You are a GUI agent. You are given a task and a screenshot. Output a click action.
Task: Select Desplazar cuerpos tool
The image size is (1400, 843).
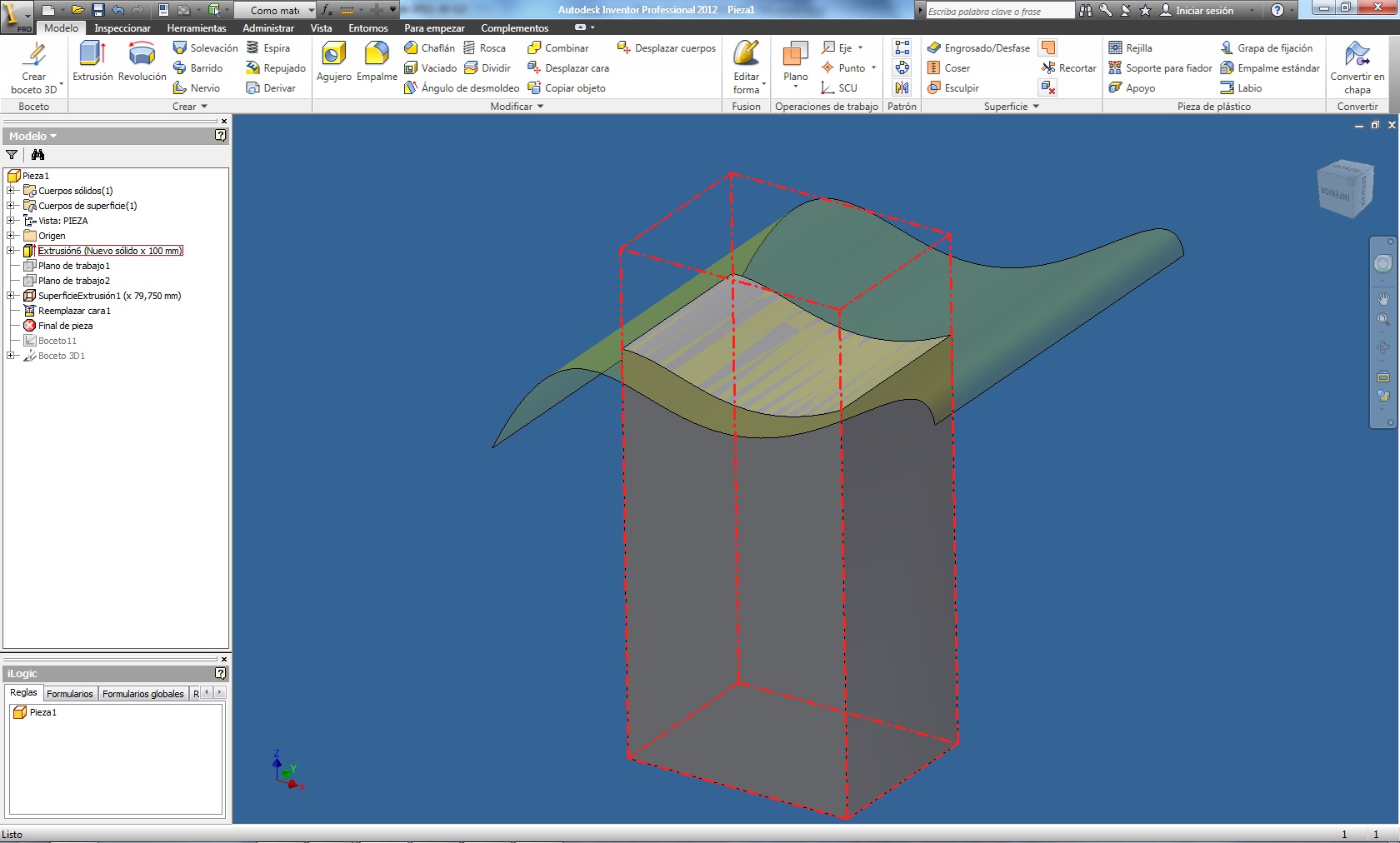667,48
